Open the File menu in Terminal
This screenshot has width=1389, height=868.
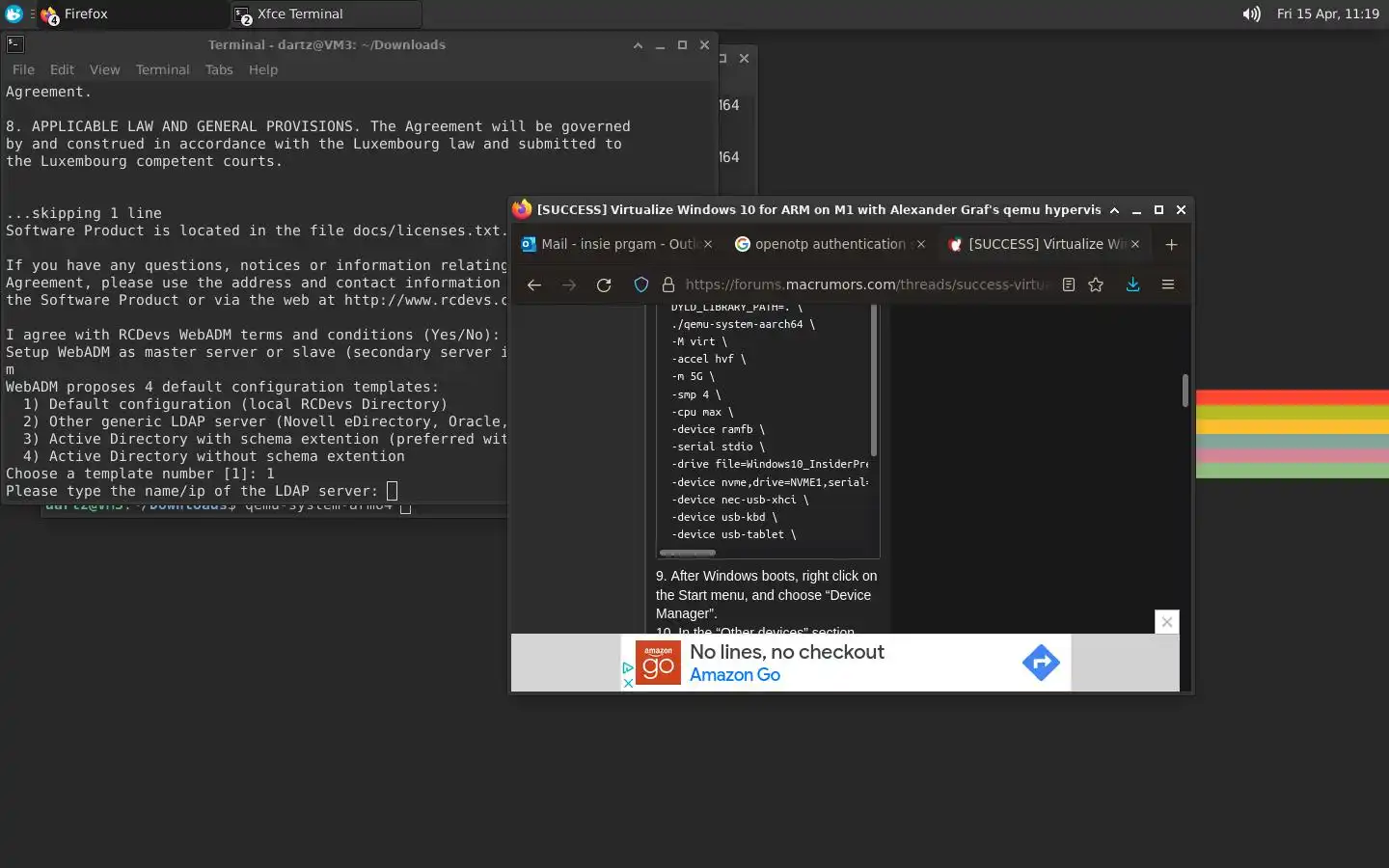pos(23,69)
